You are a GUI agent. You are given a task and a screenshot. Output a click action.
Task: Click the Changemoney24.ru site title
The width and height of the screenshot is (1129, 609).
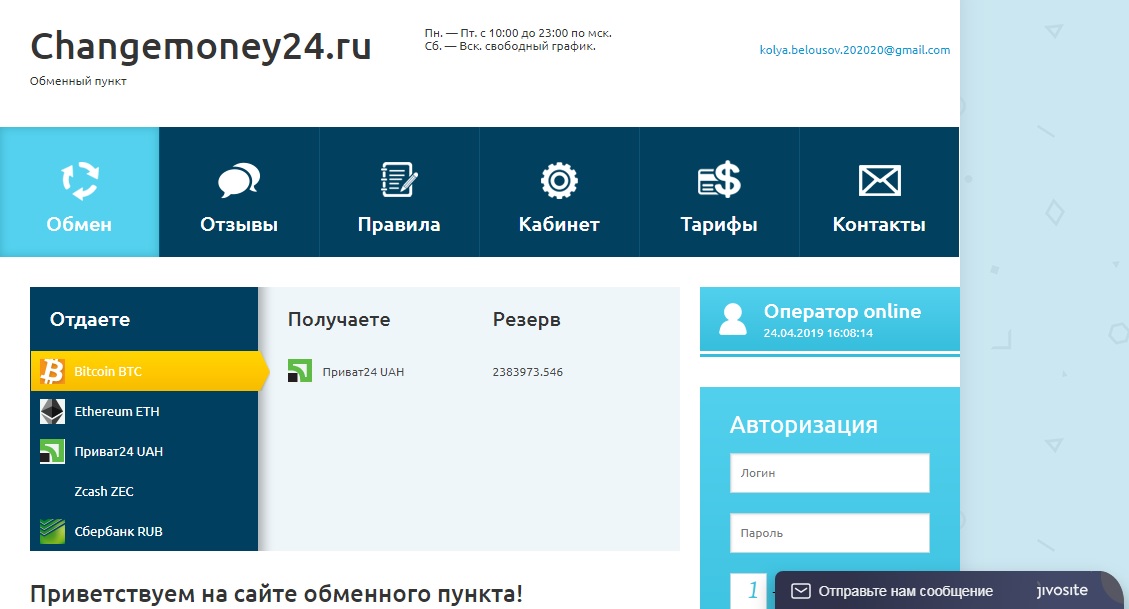coord(201,47)
